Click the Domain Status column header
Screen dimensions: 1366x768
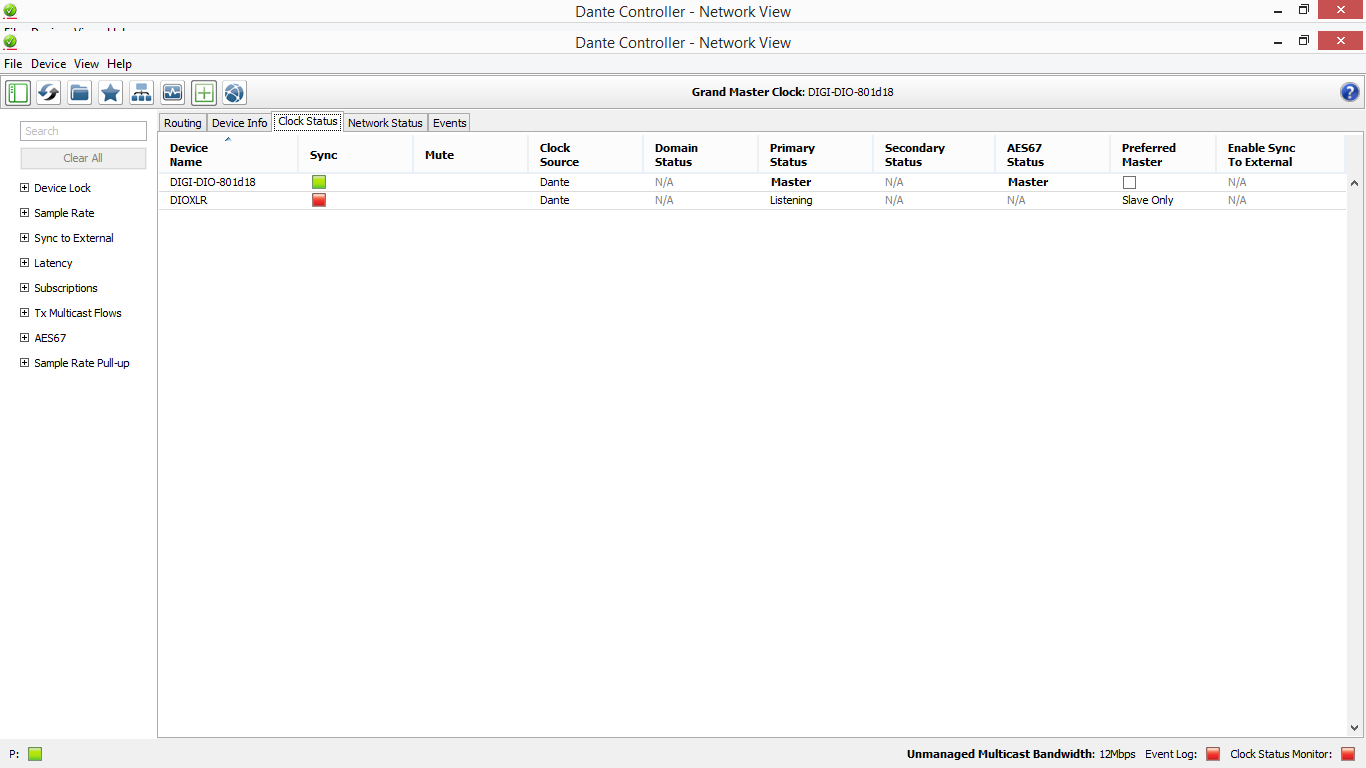pyautogui.click(x=700, y=155)
